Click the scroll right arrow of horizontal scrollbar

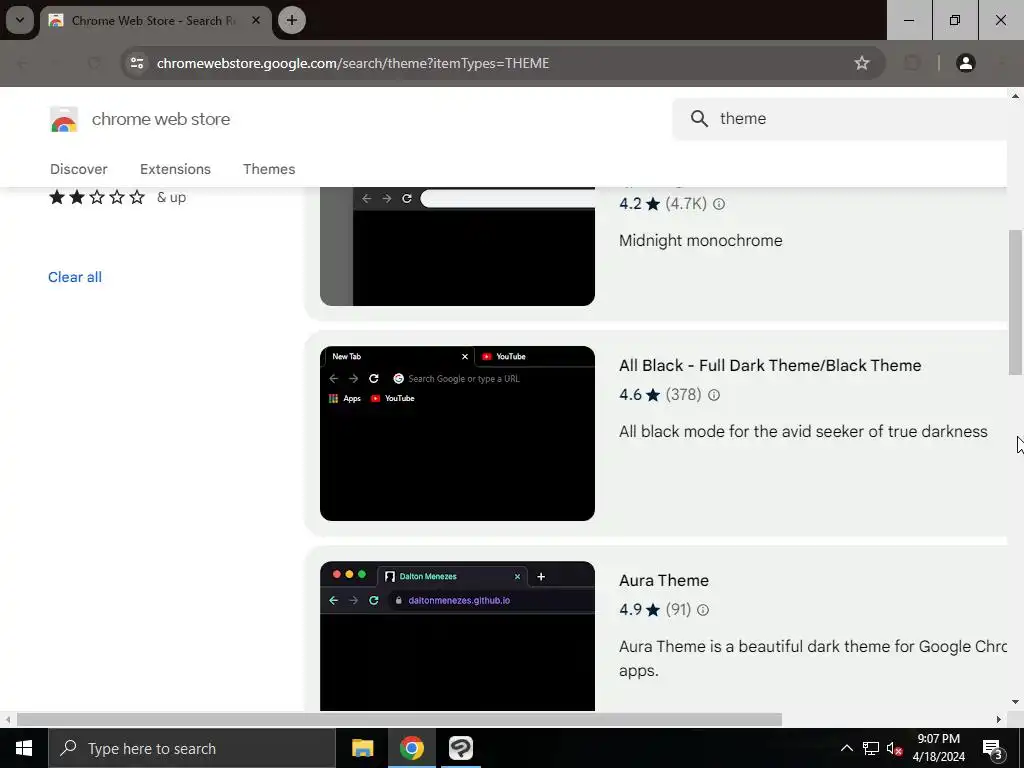point(999,720)
